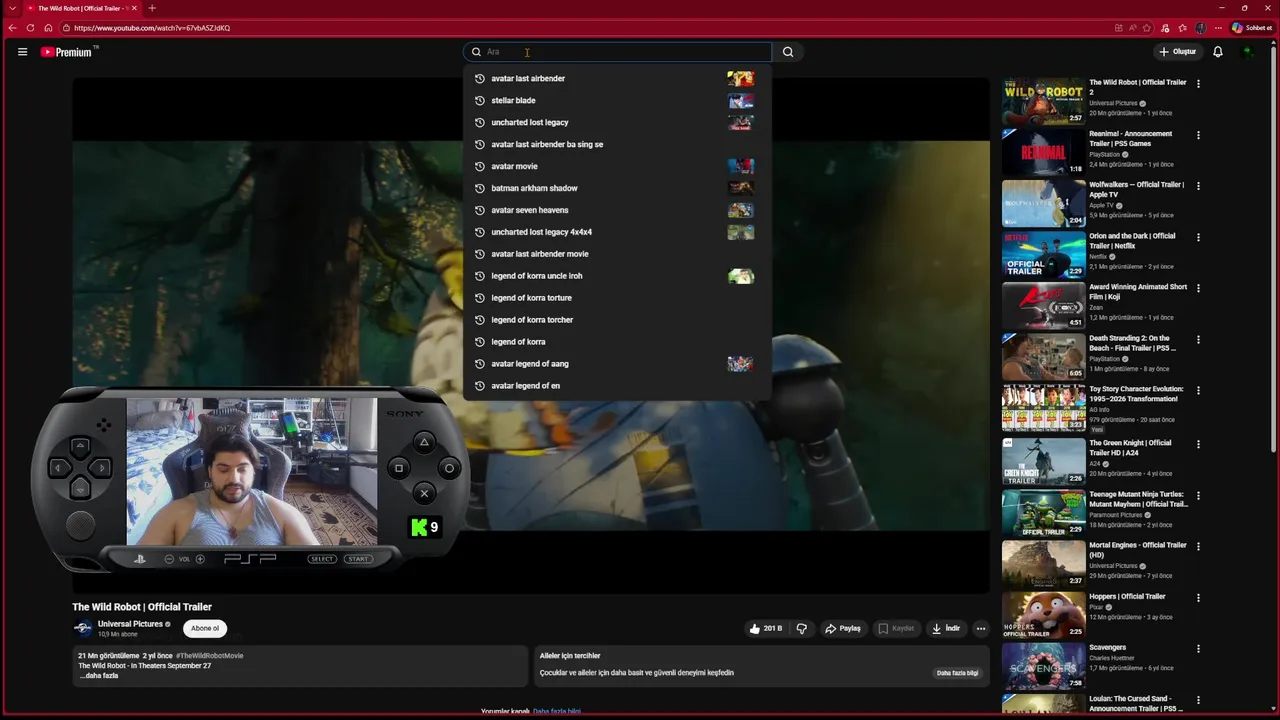This screenshot has width=1280, height=720.
Task: Open The Wild Robot Trailer 2 thumbnail
Action: [x=1043, y=101]
